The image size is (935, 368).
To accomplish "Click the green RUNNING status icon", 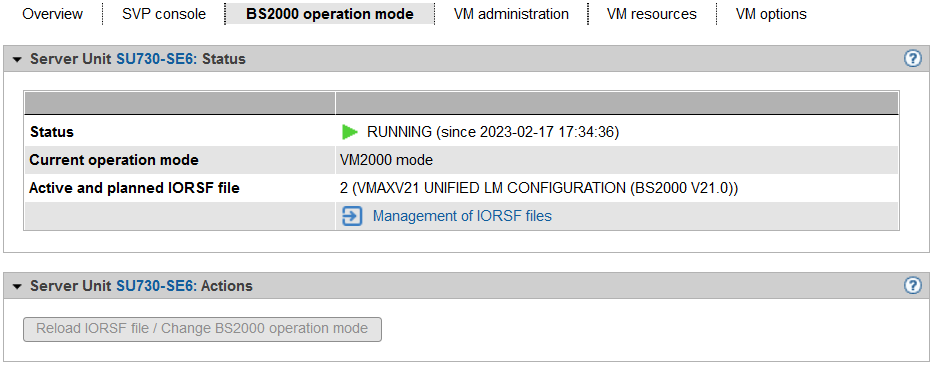I will click(350, 132).
